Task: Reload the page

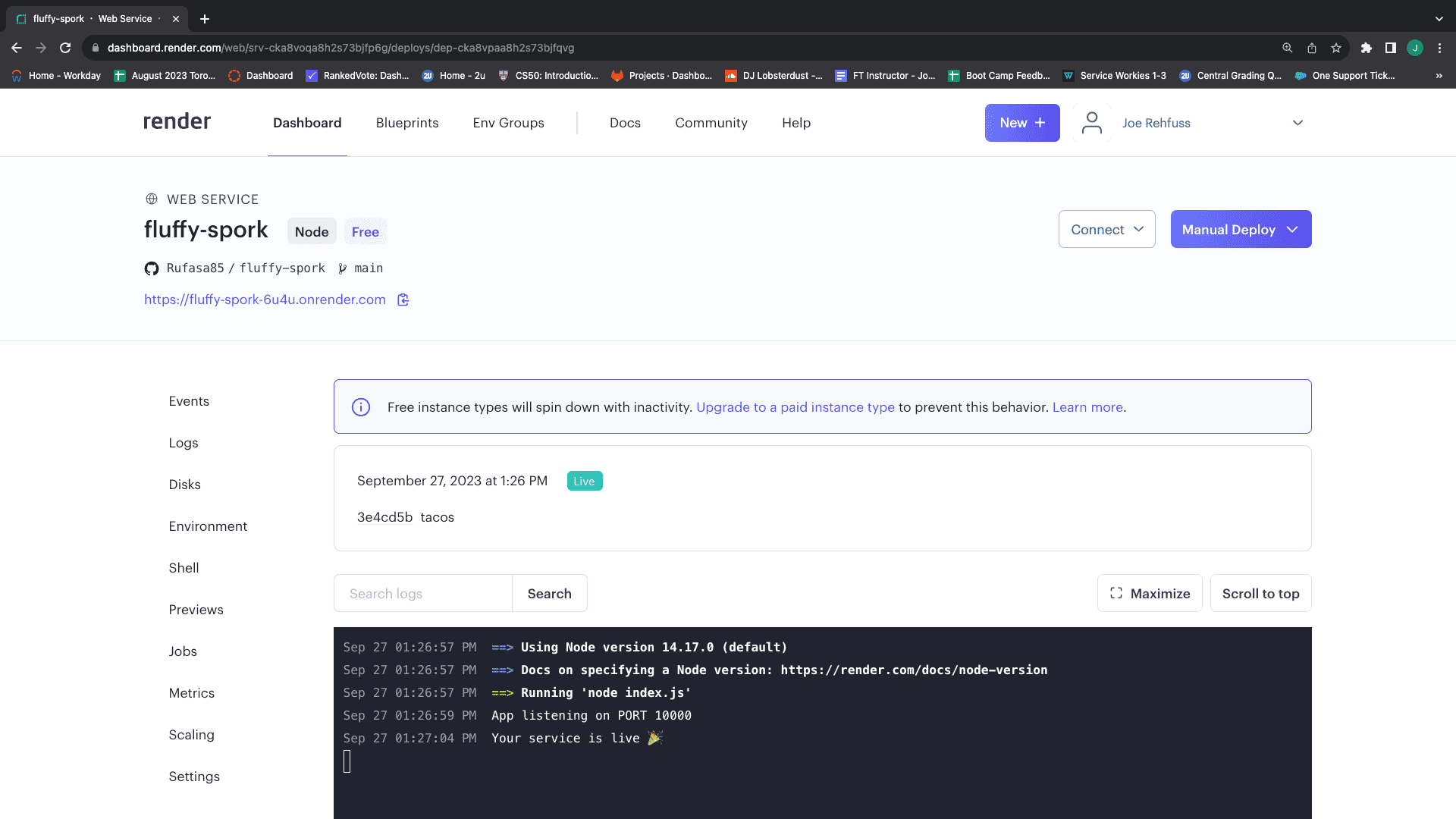Action: [x=65, y=48]
